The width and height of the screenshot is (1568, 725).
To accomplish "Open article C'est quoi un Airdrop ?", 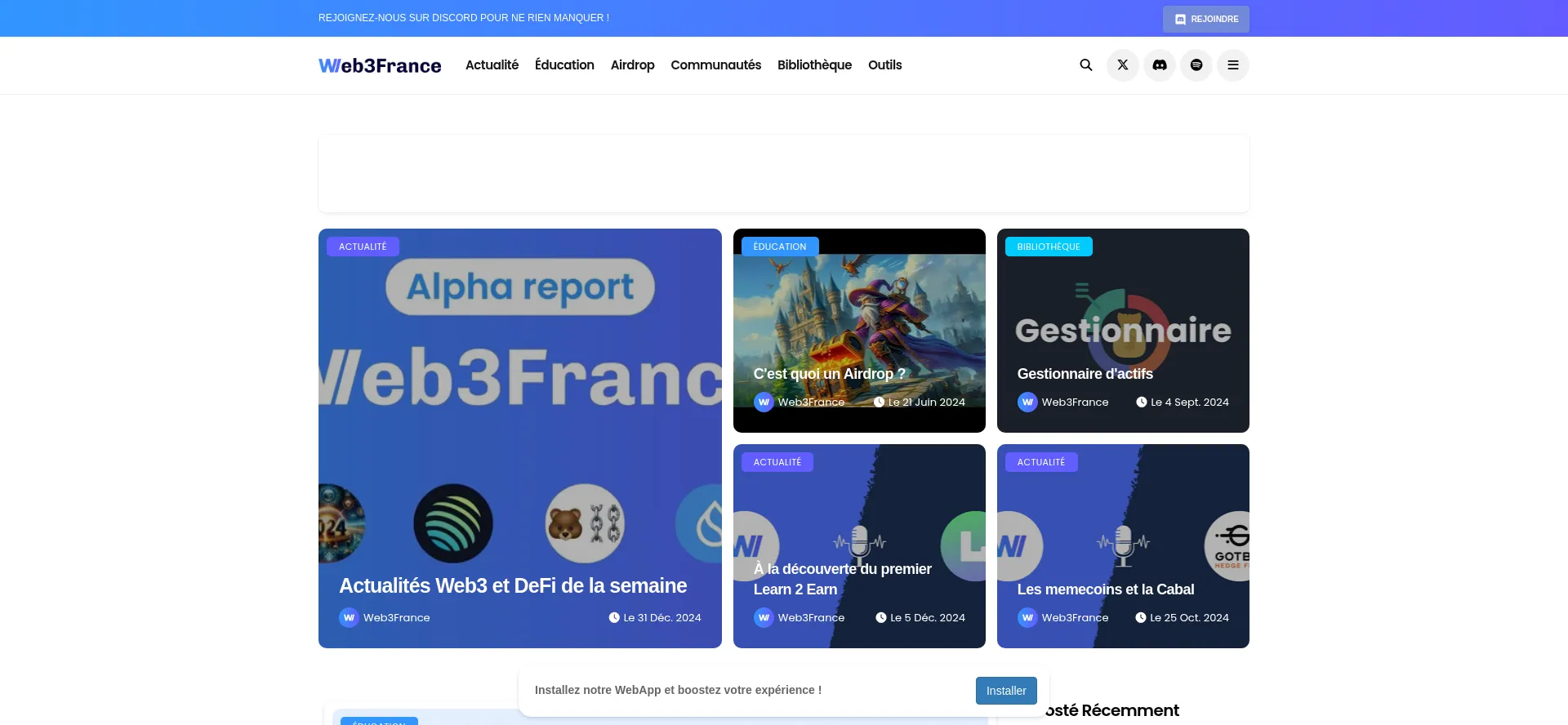I will (x=830, y=374).
